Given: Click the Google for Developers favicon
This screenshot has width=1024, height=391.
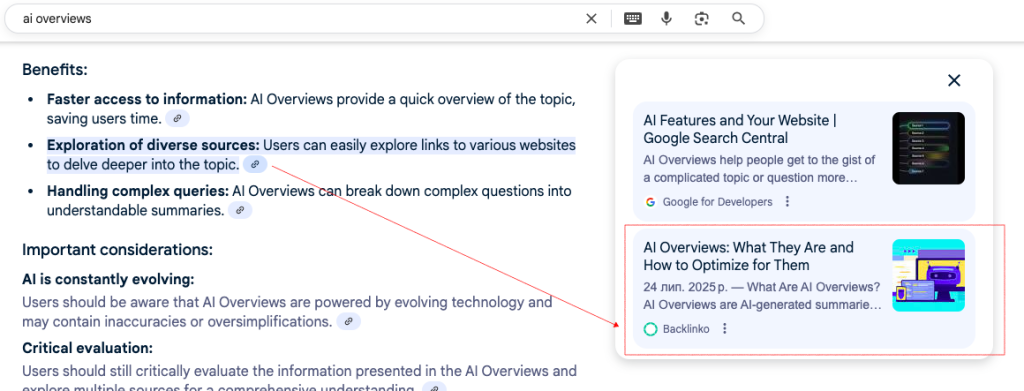Looking at the screenshot, I should click(x=650, y=202).
